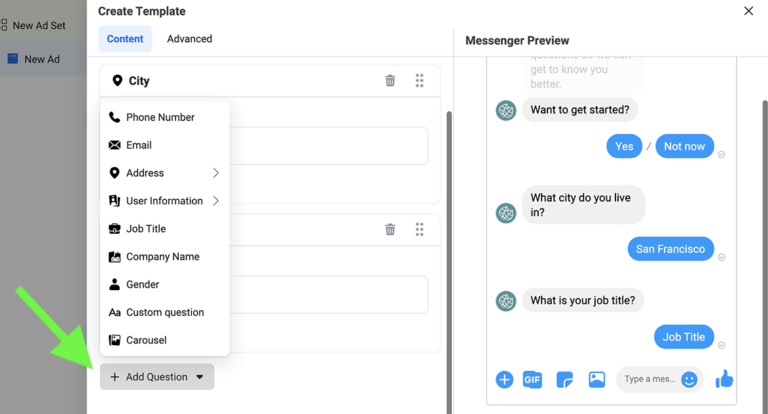Select Gender question type
Viewport: 768px width, 414px height.
point(165,285)
